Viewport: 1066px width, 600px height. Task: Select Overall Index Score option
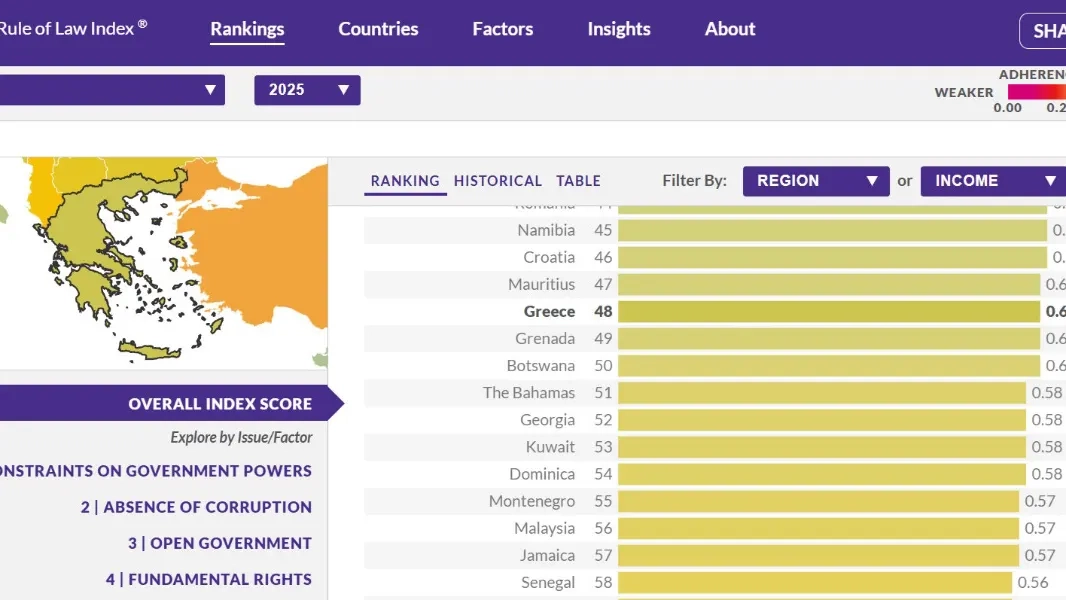pos(219,404)
